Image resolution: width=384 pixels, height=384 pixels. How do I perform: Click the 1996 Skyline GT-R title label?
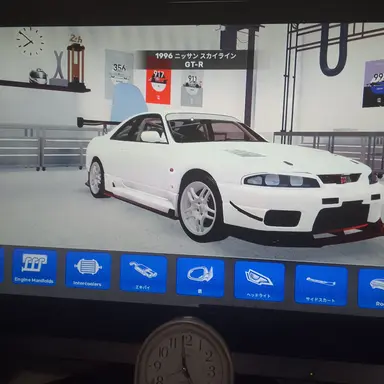196,60
